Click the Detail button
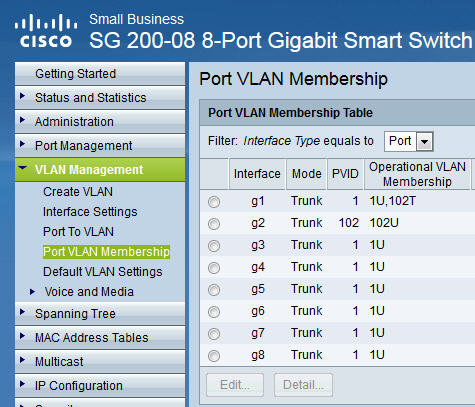Viewport: 475px width, 407px height. 303,385
